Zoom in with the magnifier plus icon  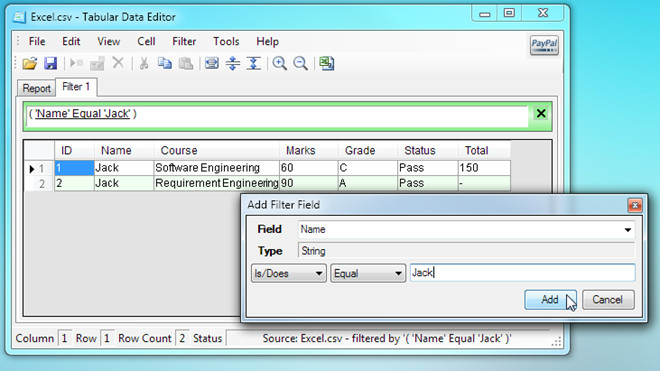click(279, 64)
